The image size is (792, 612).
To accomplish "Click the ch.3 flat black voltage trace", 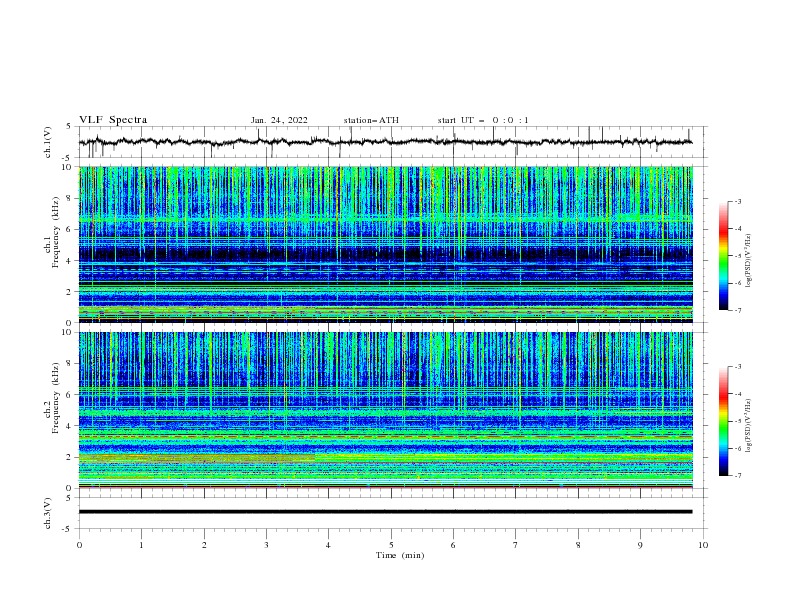I will (x=385, y=512).
